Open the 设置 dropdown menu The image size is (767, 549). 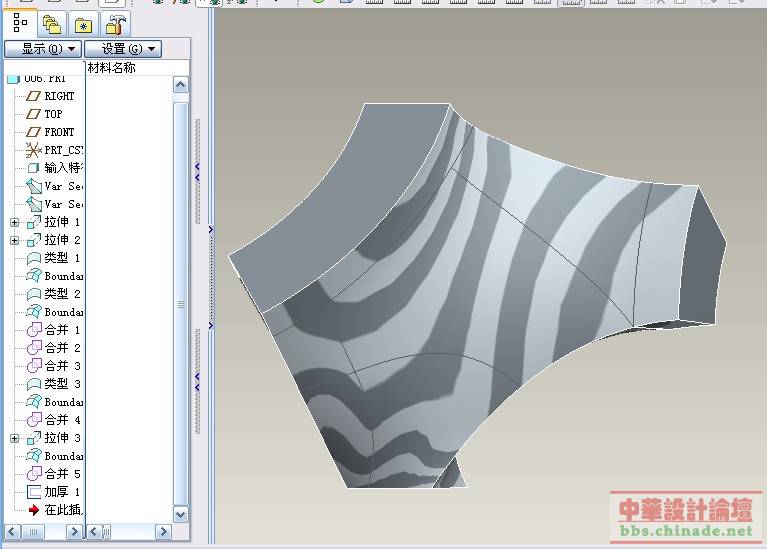[x=122, y=48]
